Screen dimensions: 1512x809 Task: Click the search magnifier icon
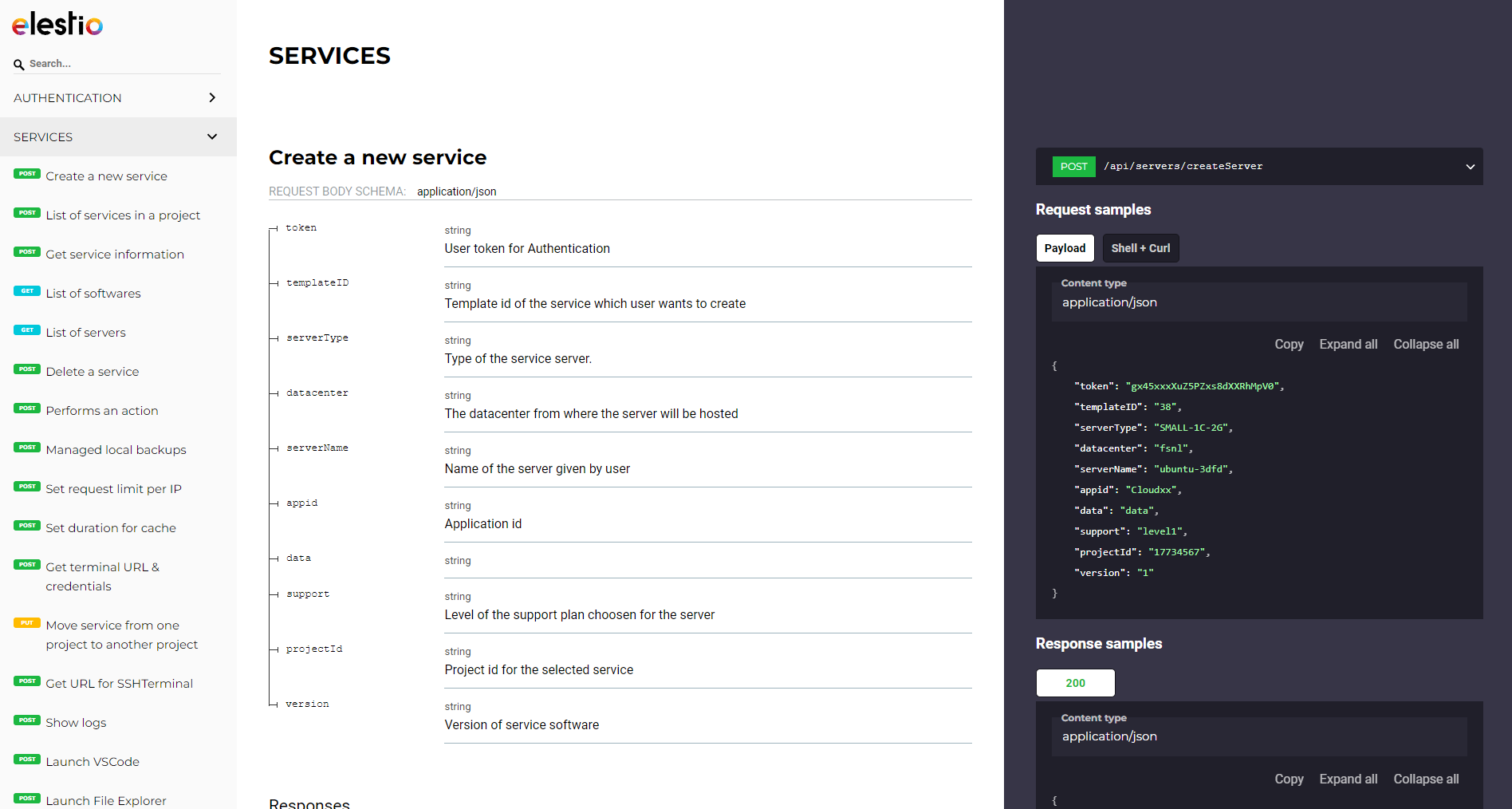point(18,65)
